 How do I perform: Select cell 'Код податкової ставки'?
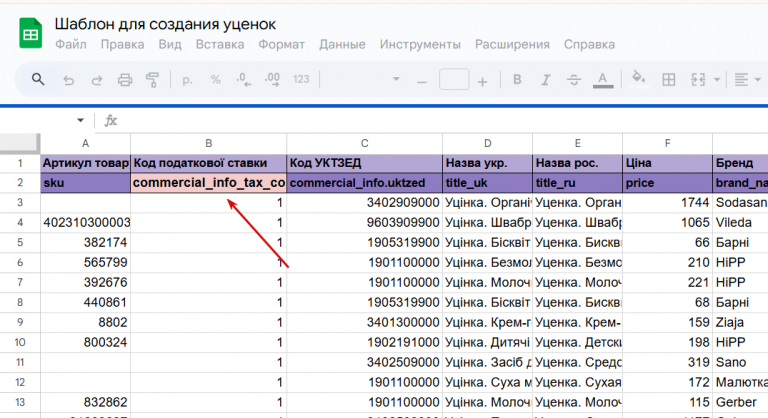[x=208, y=163]
